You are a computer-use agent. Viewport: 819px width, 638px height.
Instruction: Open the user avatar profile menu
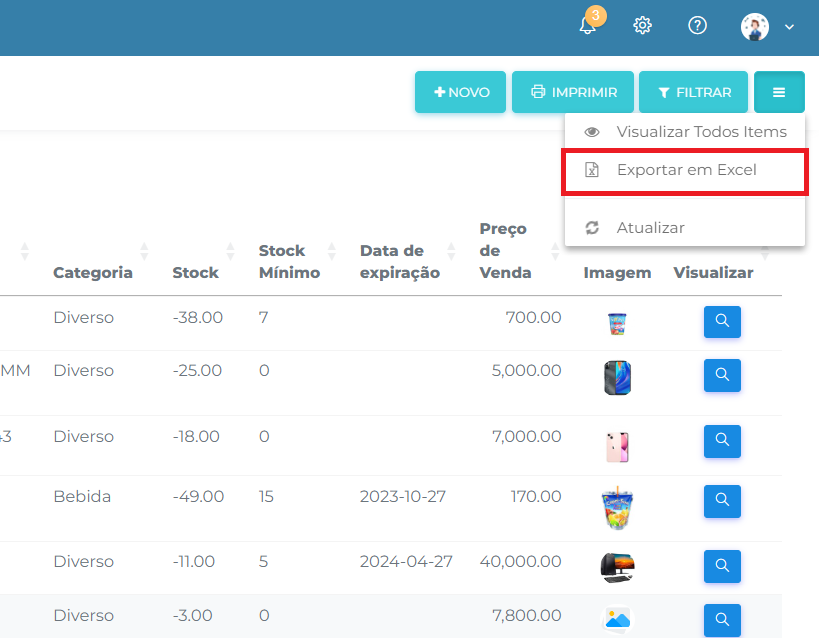767,27
